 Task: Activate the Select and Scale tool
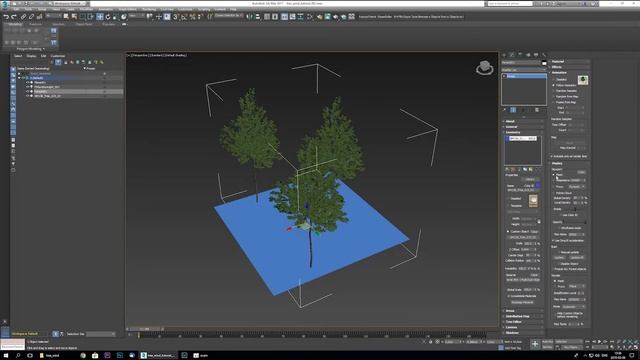[116, 17]
